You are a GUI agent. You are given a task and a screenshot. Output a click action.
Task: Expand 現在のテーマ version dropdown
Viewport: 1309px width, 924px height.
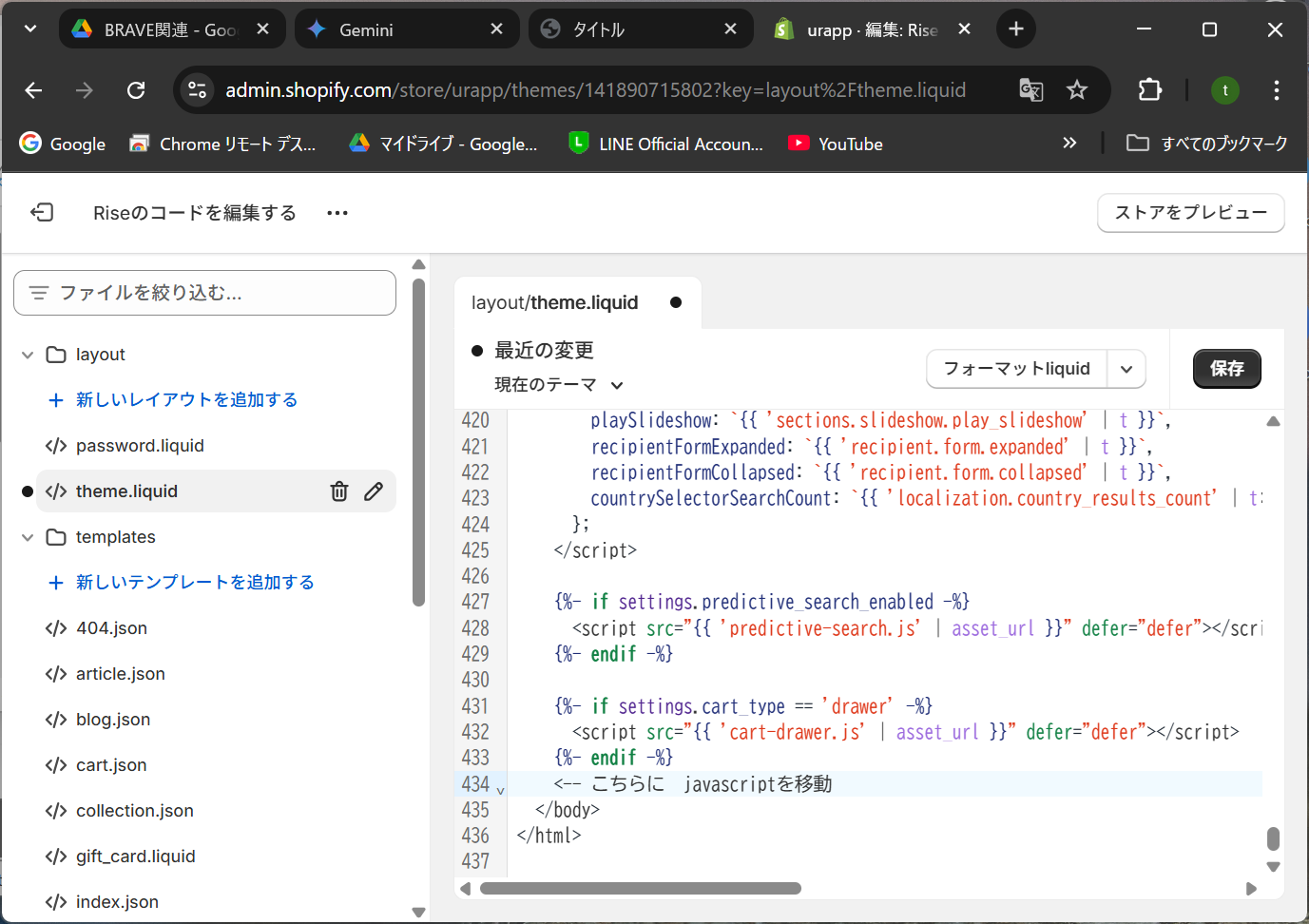point(559,385)
